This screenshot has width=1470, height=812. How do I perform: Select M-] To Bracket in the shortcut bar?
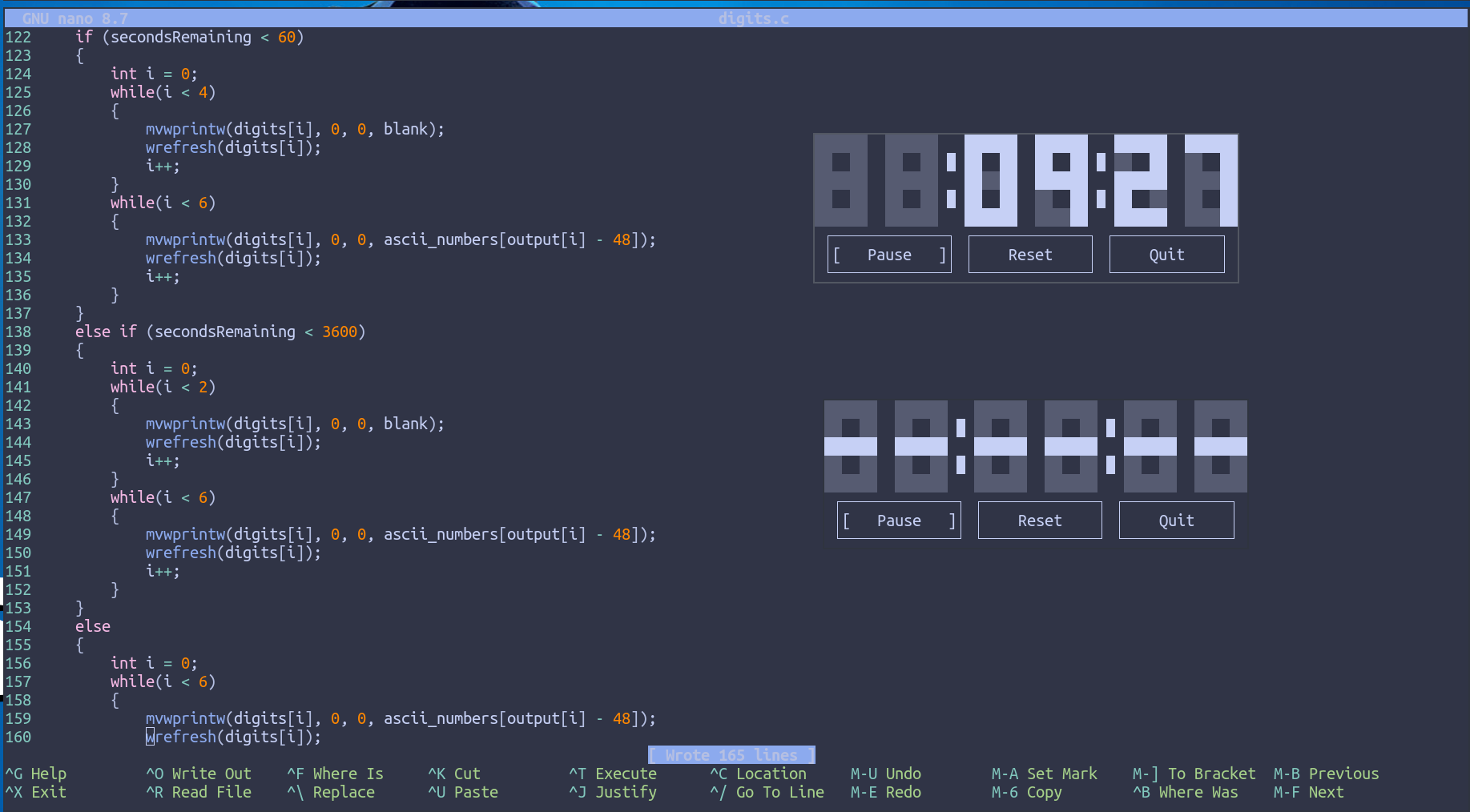[x=1194, y=774]
